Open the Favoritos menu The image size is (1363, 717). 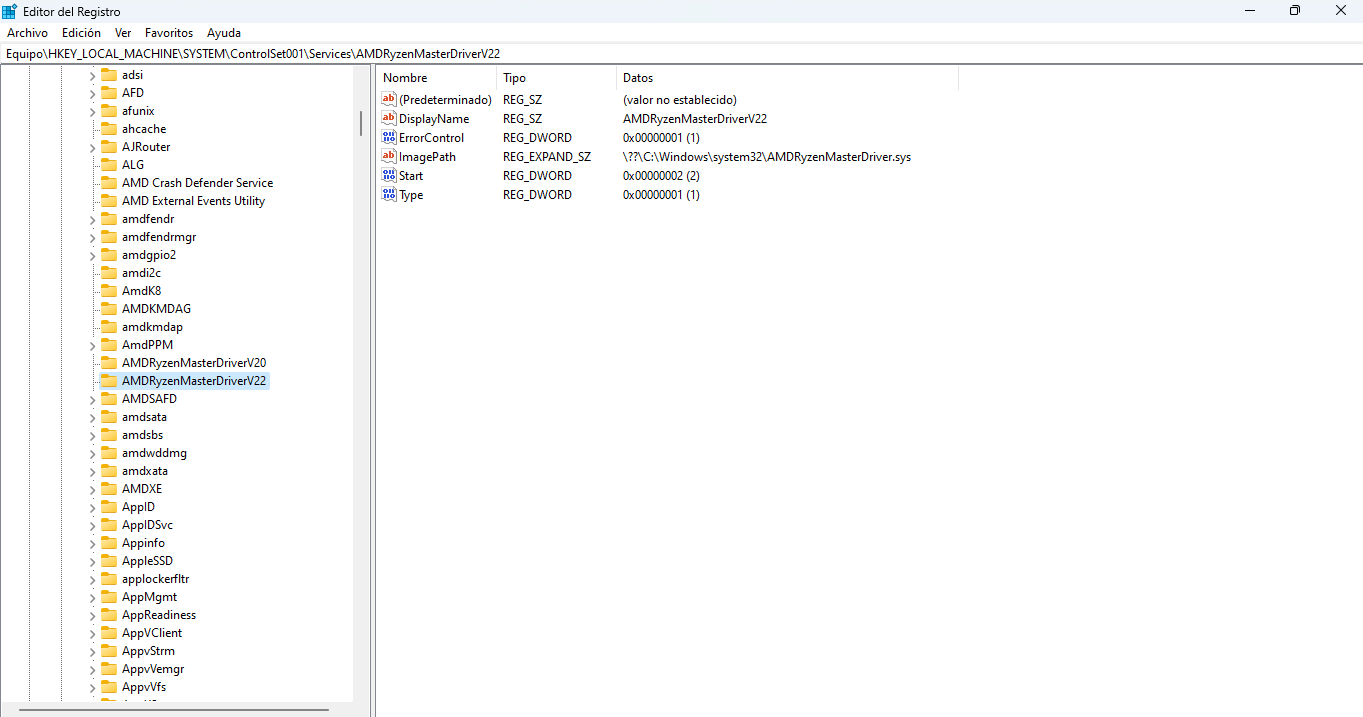coord(169,33)
